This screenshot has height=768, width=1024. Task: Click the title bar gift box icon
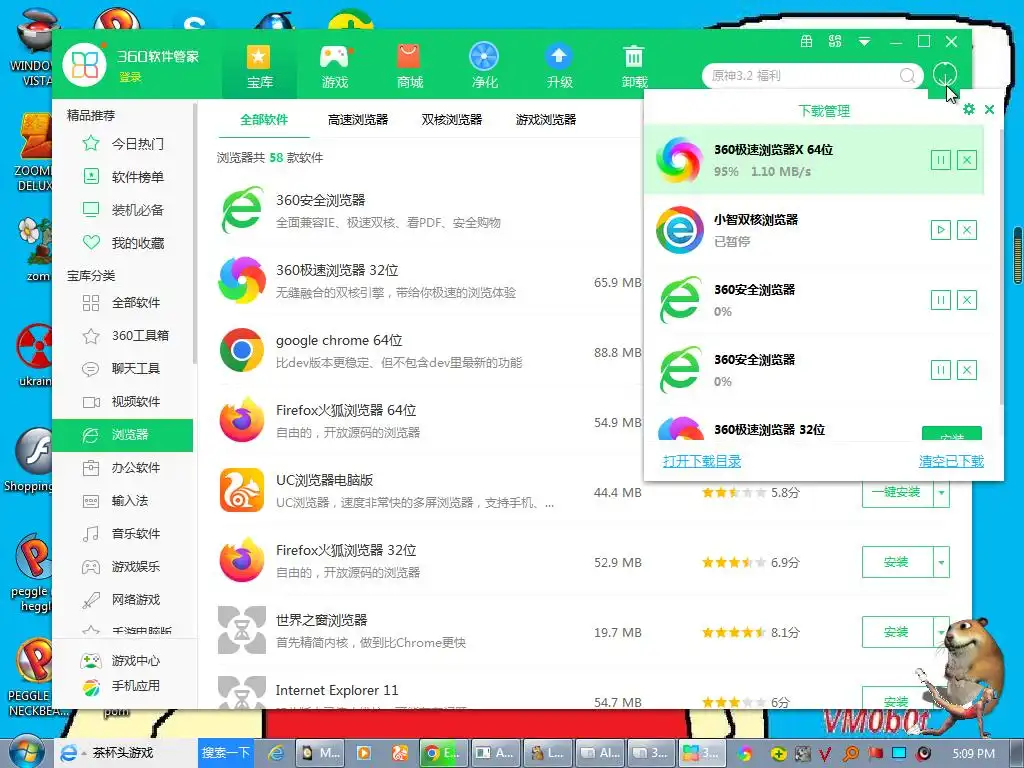point(807,42)
